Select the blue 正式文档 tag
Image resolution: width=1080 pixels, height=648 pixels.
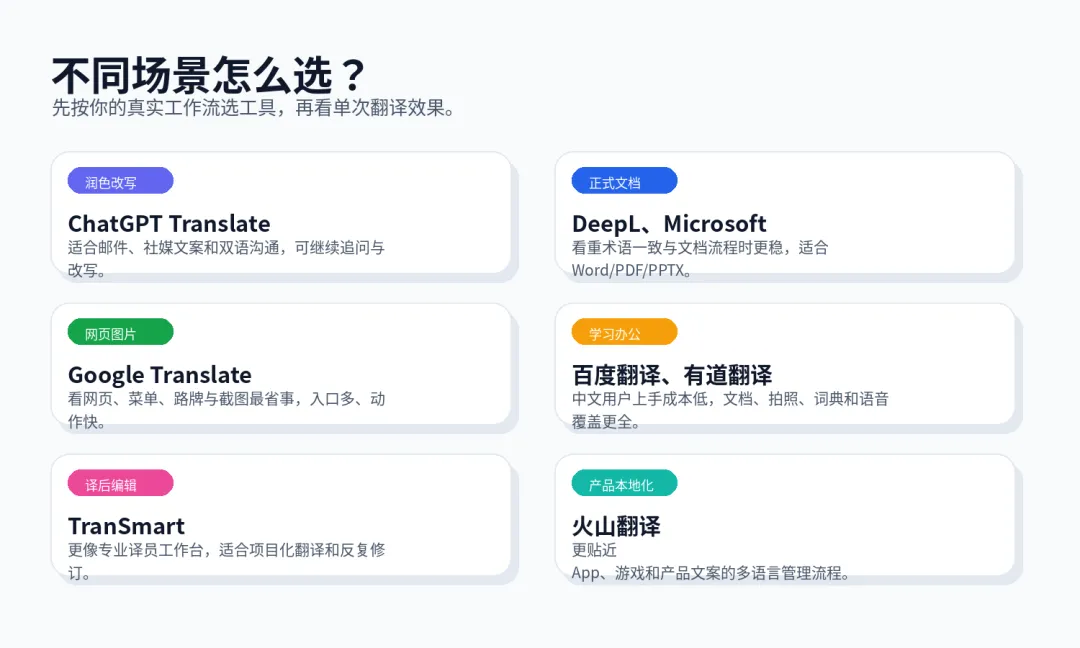(624, 181)
